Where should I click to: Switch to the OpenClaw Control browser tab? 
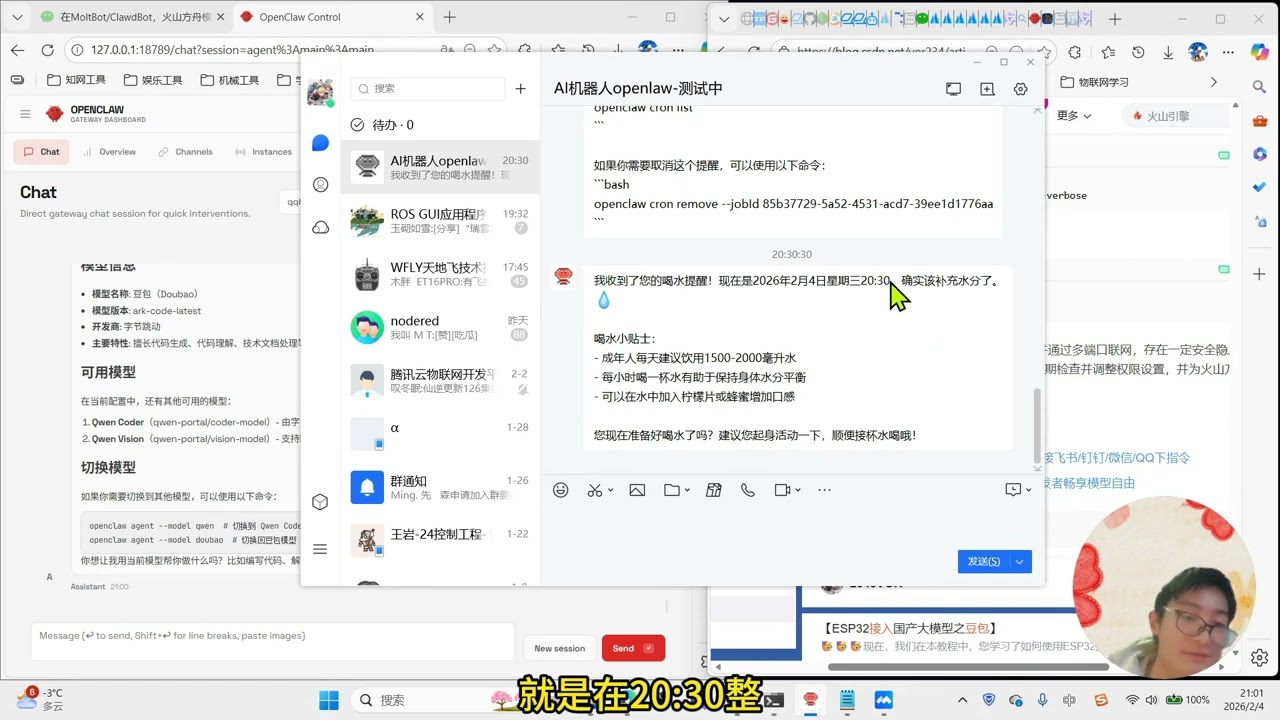click(x=332, y=17)
